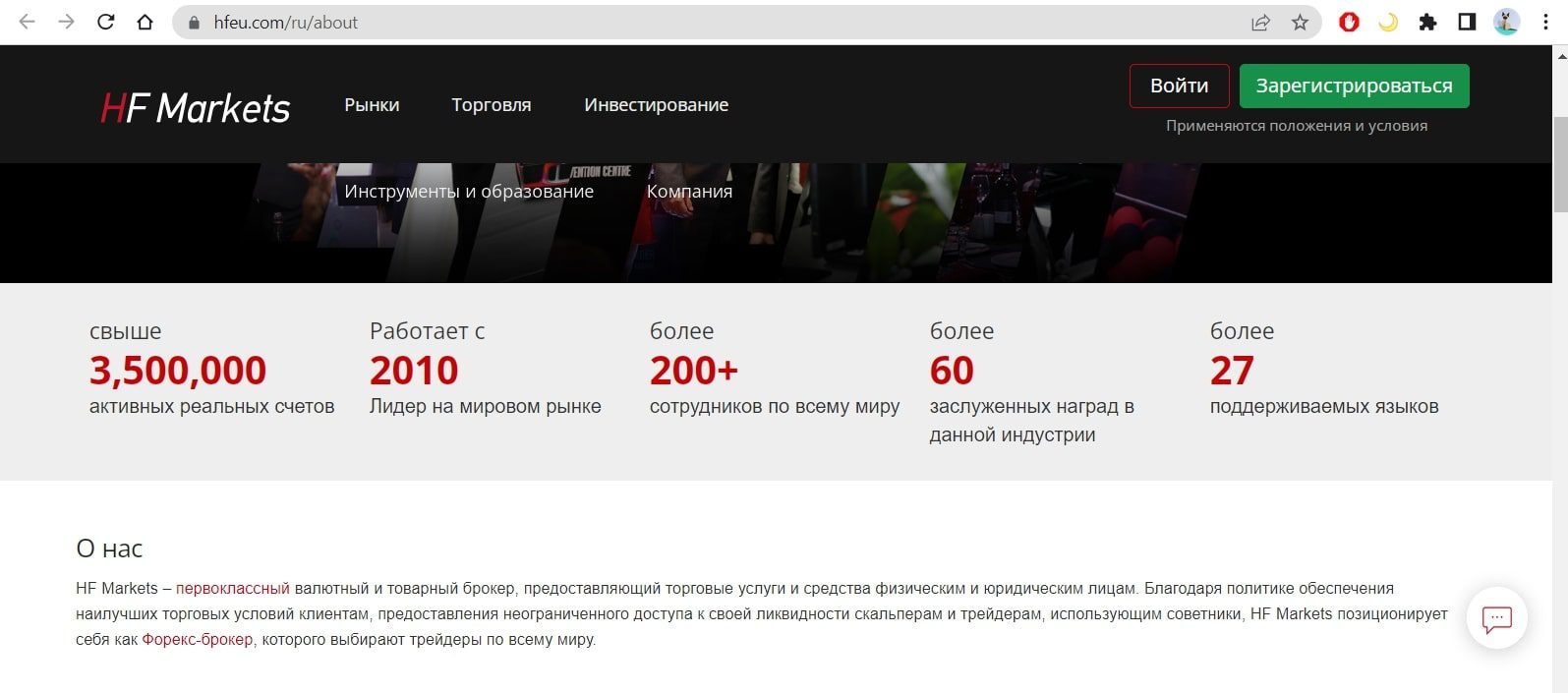This screenshot has width=1568, height=693.
Task: Click the 3,500,000 accounts figure
Action: 178,371
